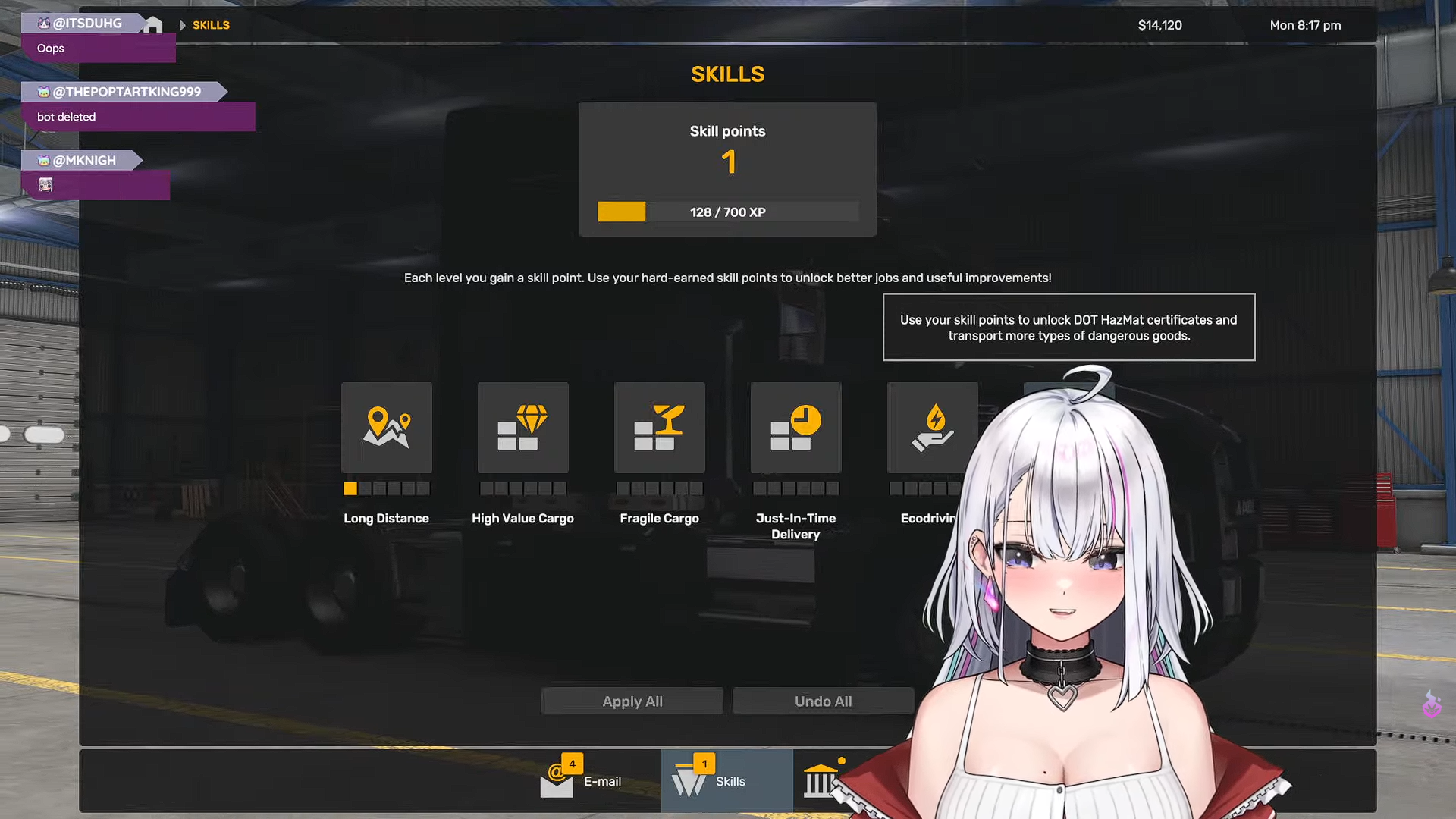
Task: Click the @MKNIGH chat username
Action: pyautogui.click(x=84, y=161)
